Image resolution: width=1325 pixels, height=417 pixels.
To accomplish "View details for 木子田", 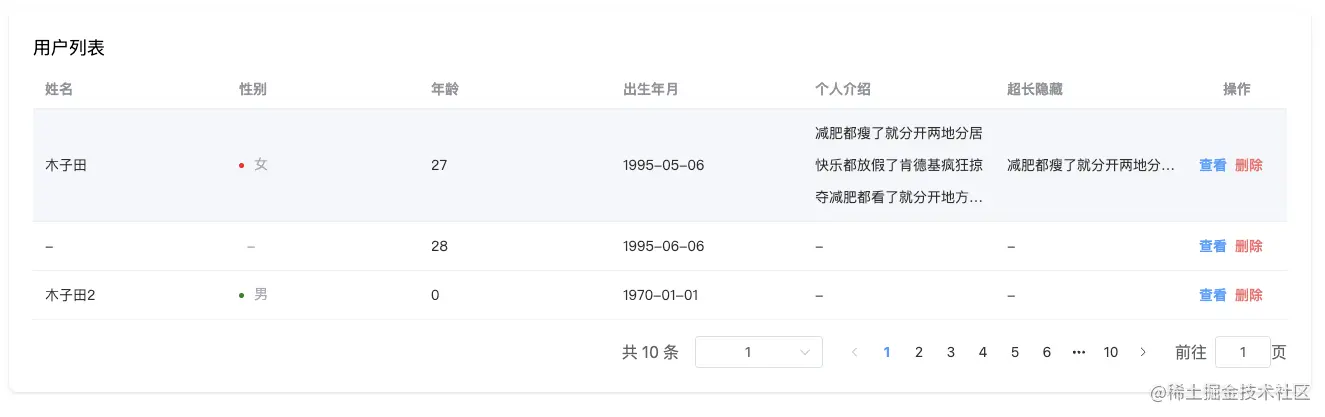I will pyautogui.click(x=1212, y=165).
